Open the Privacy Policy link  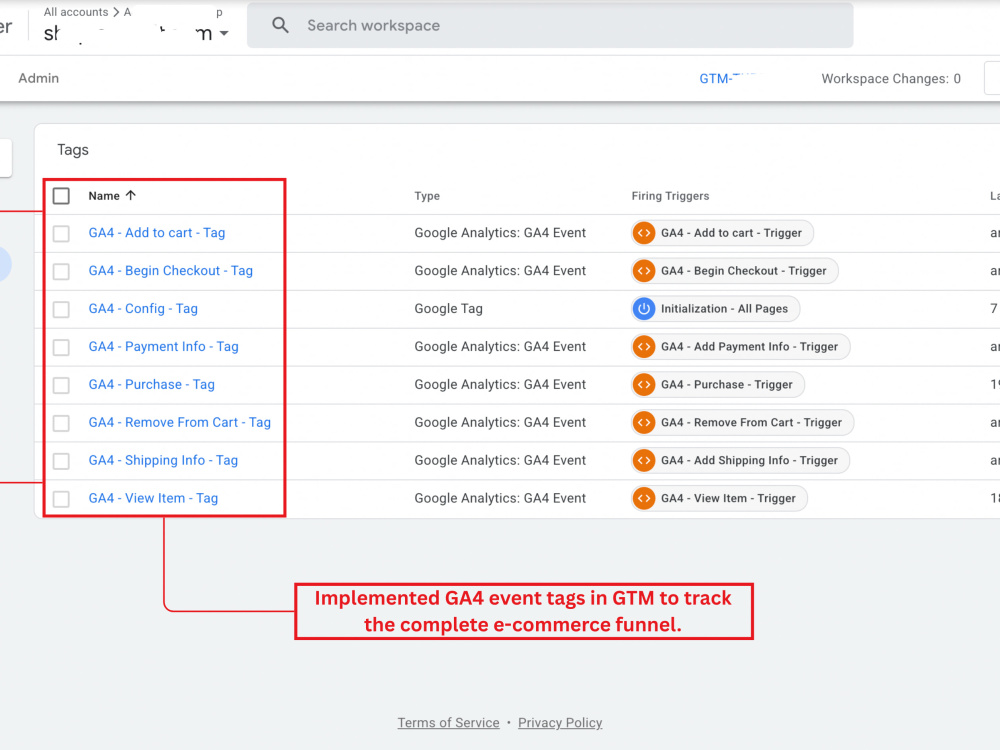[560, 723]
